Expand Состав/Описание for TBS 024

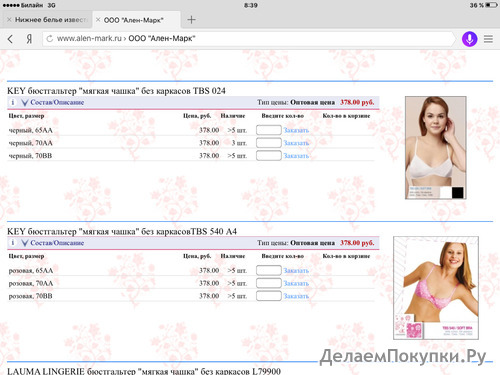click(53, 102)
